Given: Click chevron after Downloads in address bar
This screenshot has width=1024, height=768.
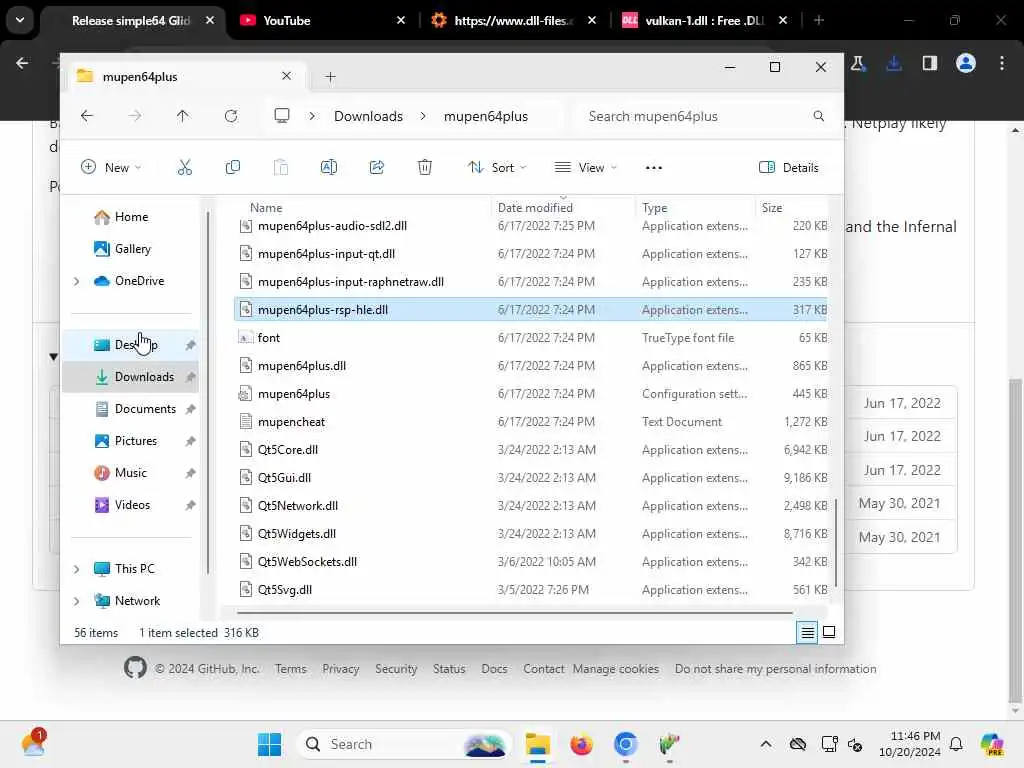Looking at the screenshot, I should (x=423, y=116).
